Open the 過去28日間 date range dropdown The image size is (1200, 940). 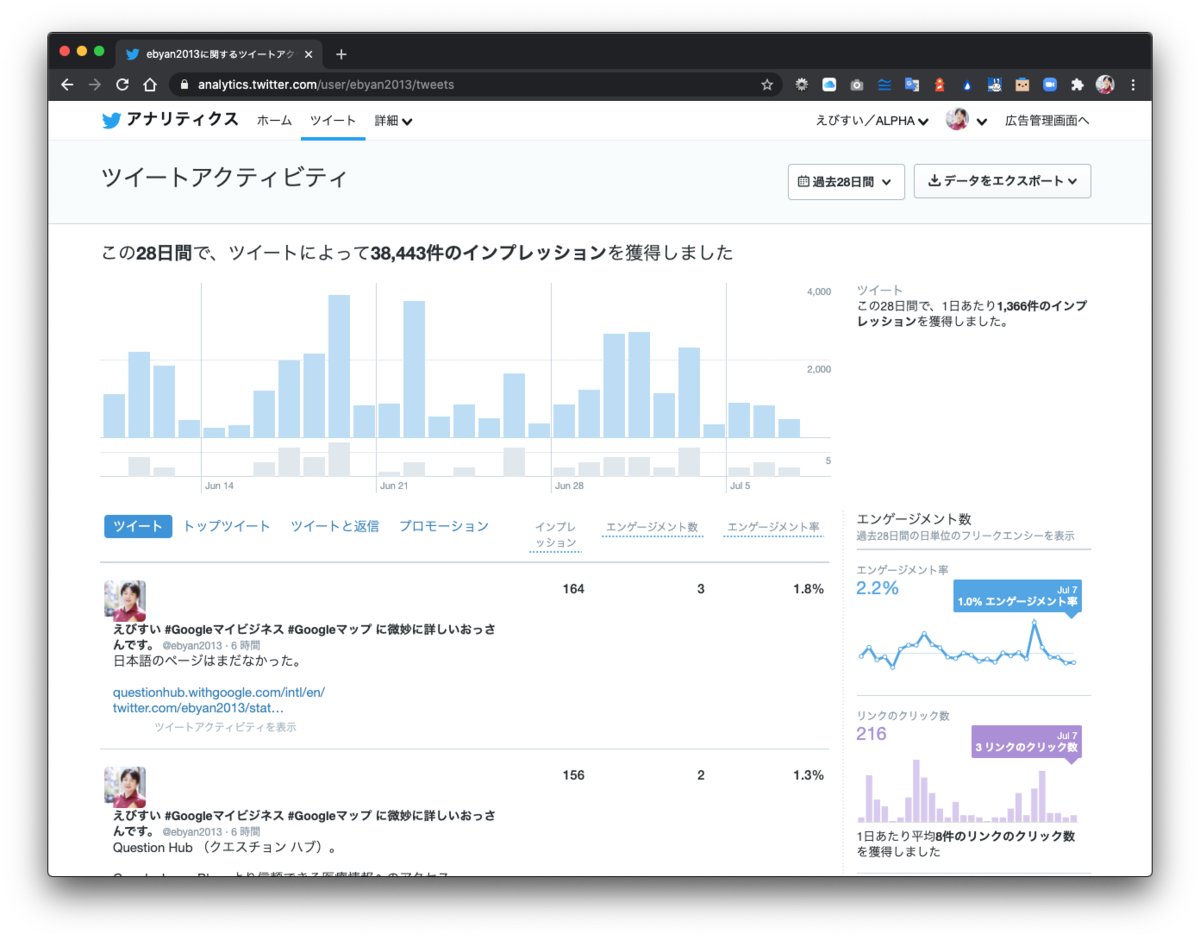[846, 182]
